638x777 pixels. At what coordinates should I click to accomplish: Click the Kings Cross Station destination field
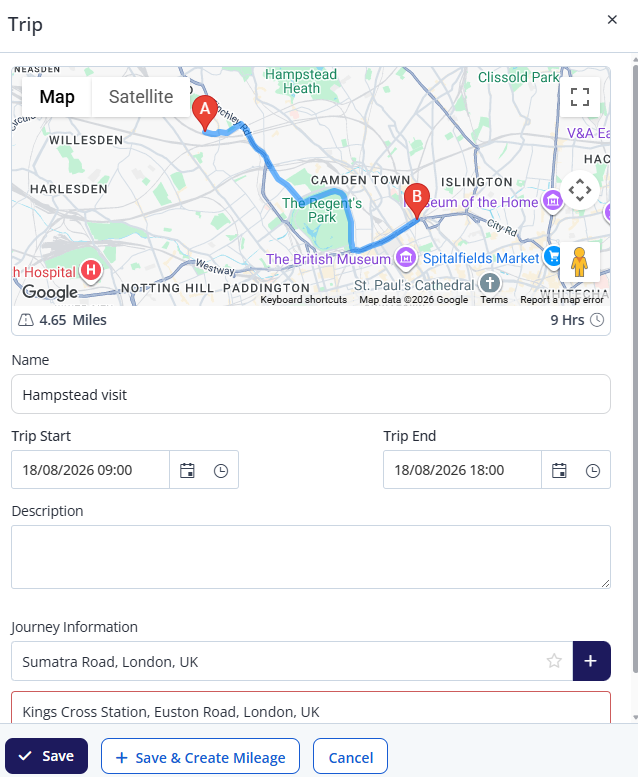311,709
